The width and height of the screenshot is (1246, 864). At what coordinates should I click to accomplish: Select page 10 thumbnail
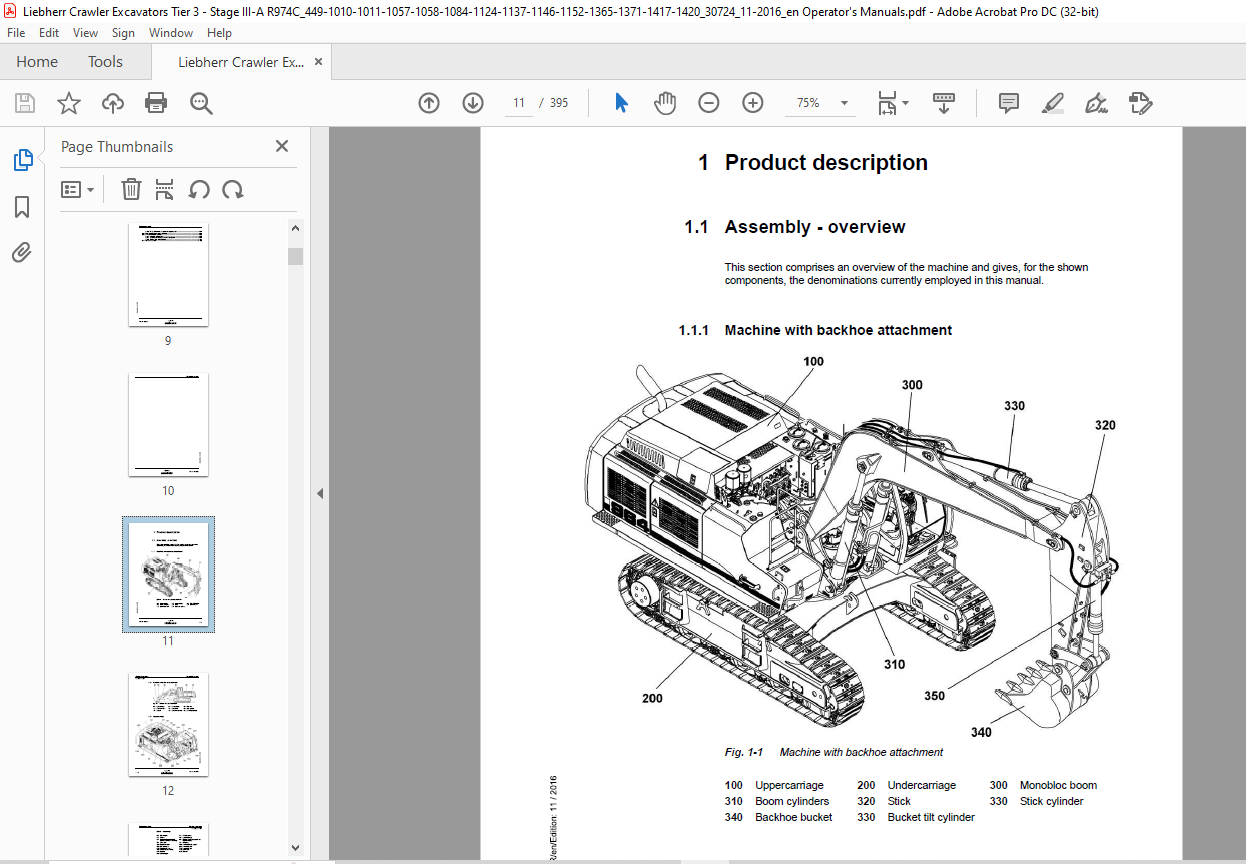click(x=168, y=425)
